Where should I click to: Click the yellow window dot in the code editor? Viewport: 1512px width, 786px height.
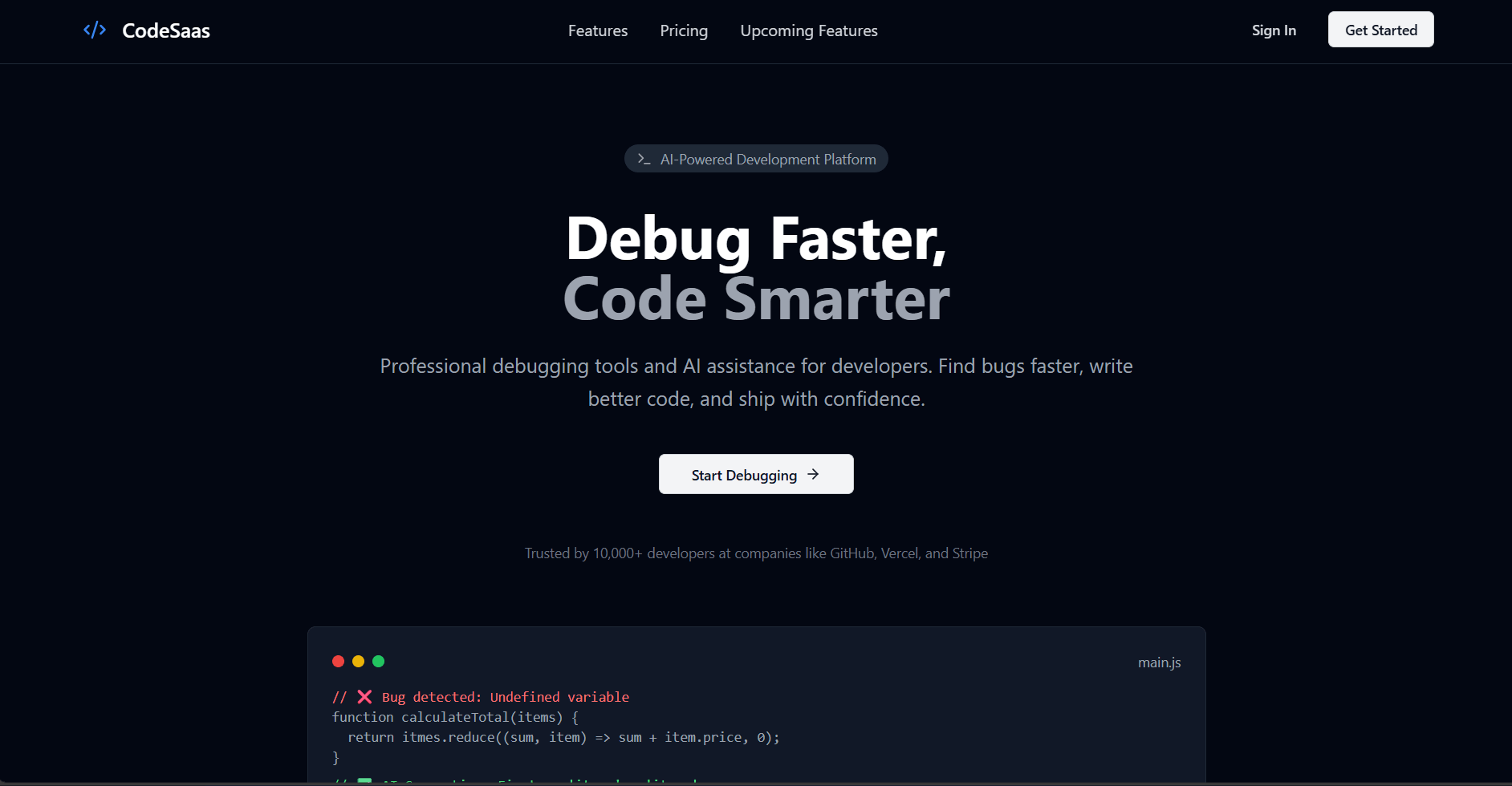click(x=358, y=661)
